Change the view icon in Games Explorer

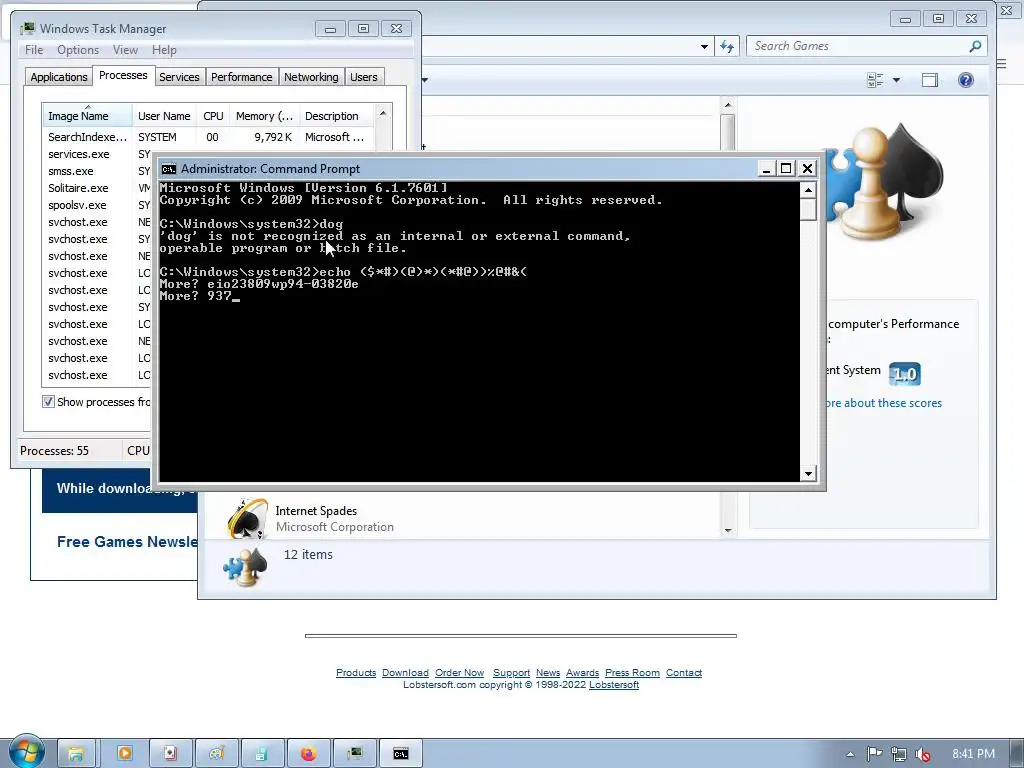coord(875,80)
